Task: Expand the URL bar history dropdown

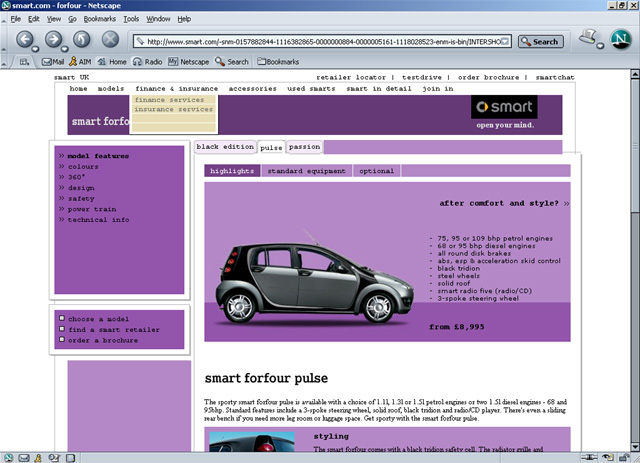Action: tap(505, 41)
